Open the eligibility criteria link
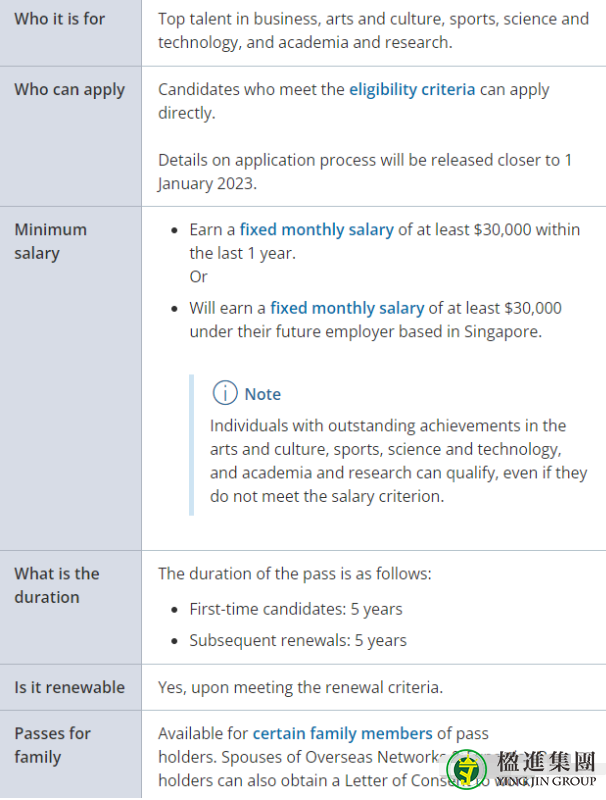Screen dimensions: 606x800 tap(412, 89)
